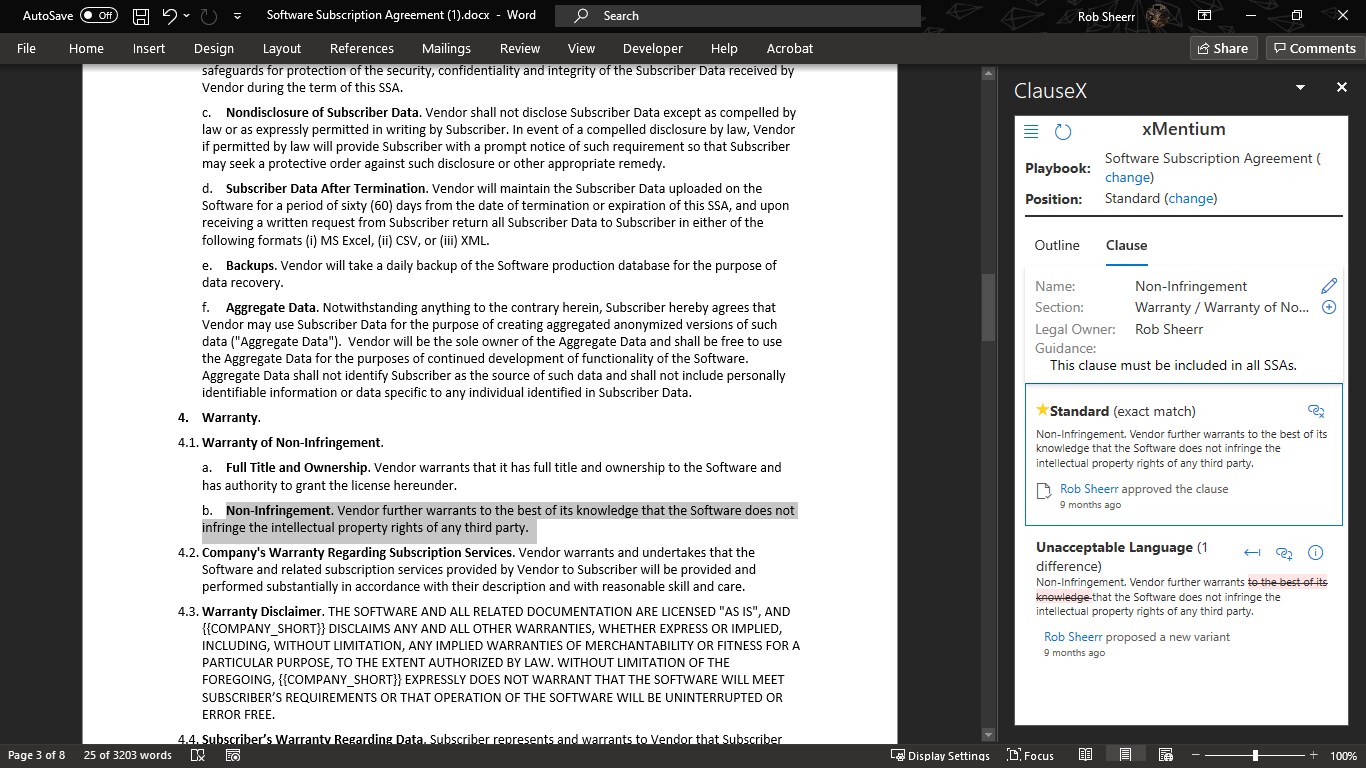
Task: Click the insert arrow icon for Unacceptable Language
Action: [x=1252, y=552]
